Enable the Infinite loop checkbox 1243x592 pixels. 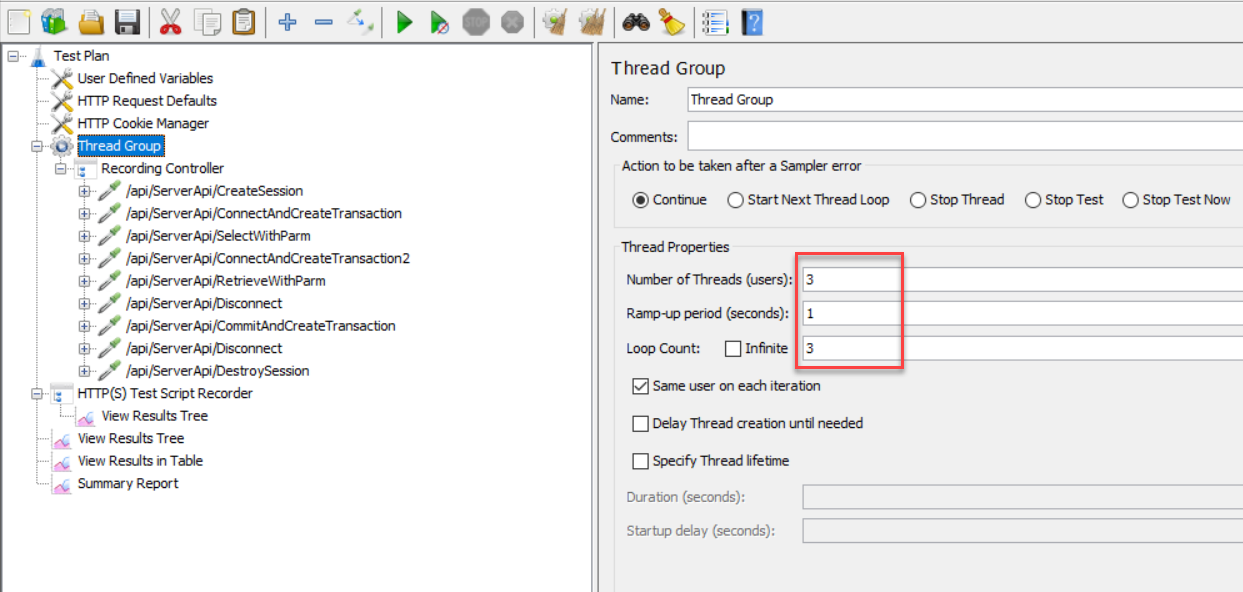click(733, 349)
